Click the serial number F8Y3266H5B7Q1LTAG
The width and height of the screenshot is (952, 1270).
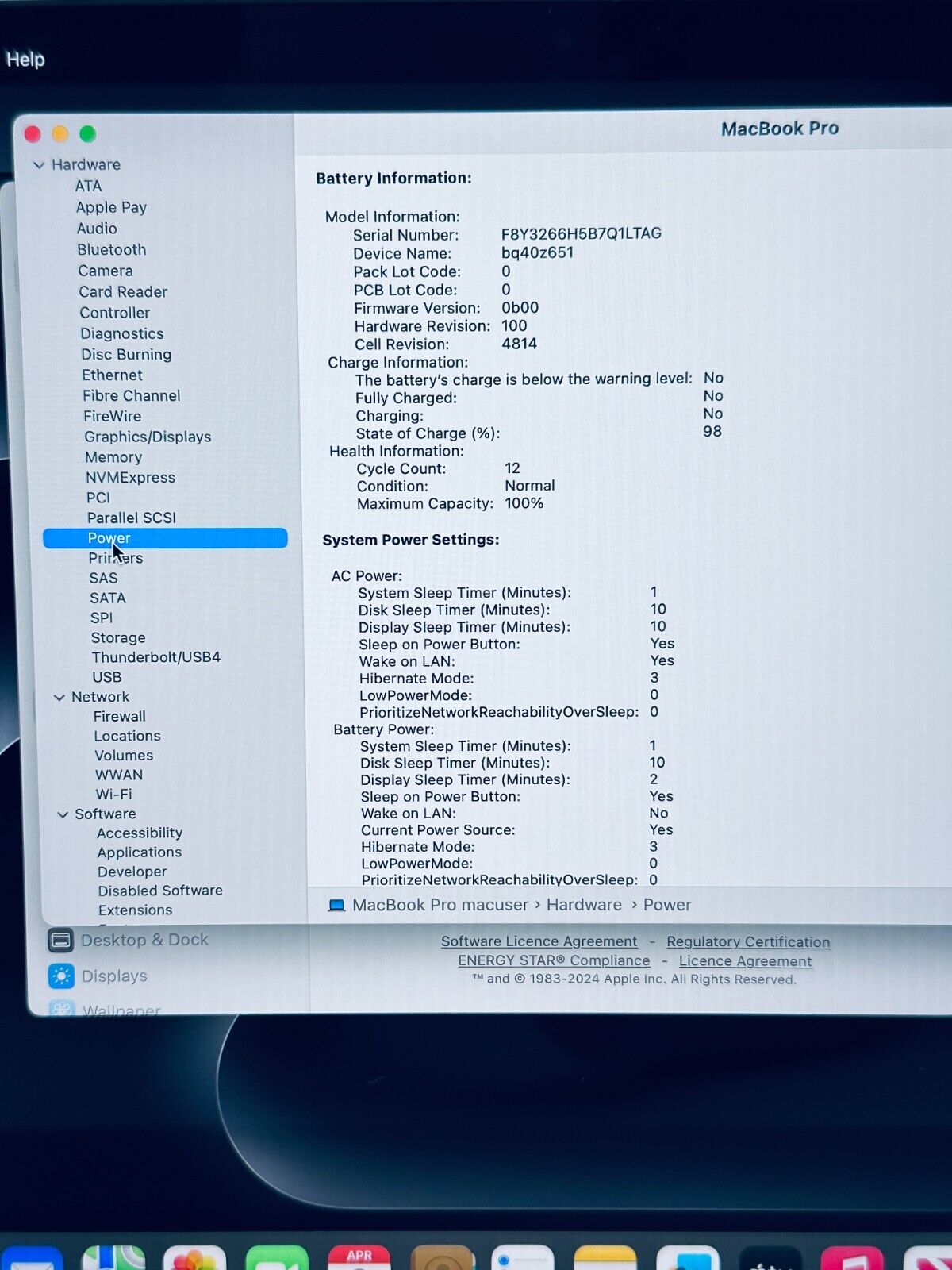click(x=582, y=233)
